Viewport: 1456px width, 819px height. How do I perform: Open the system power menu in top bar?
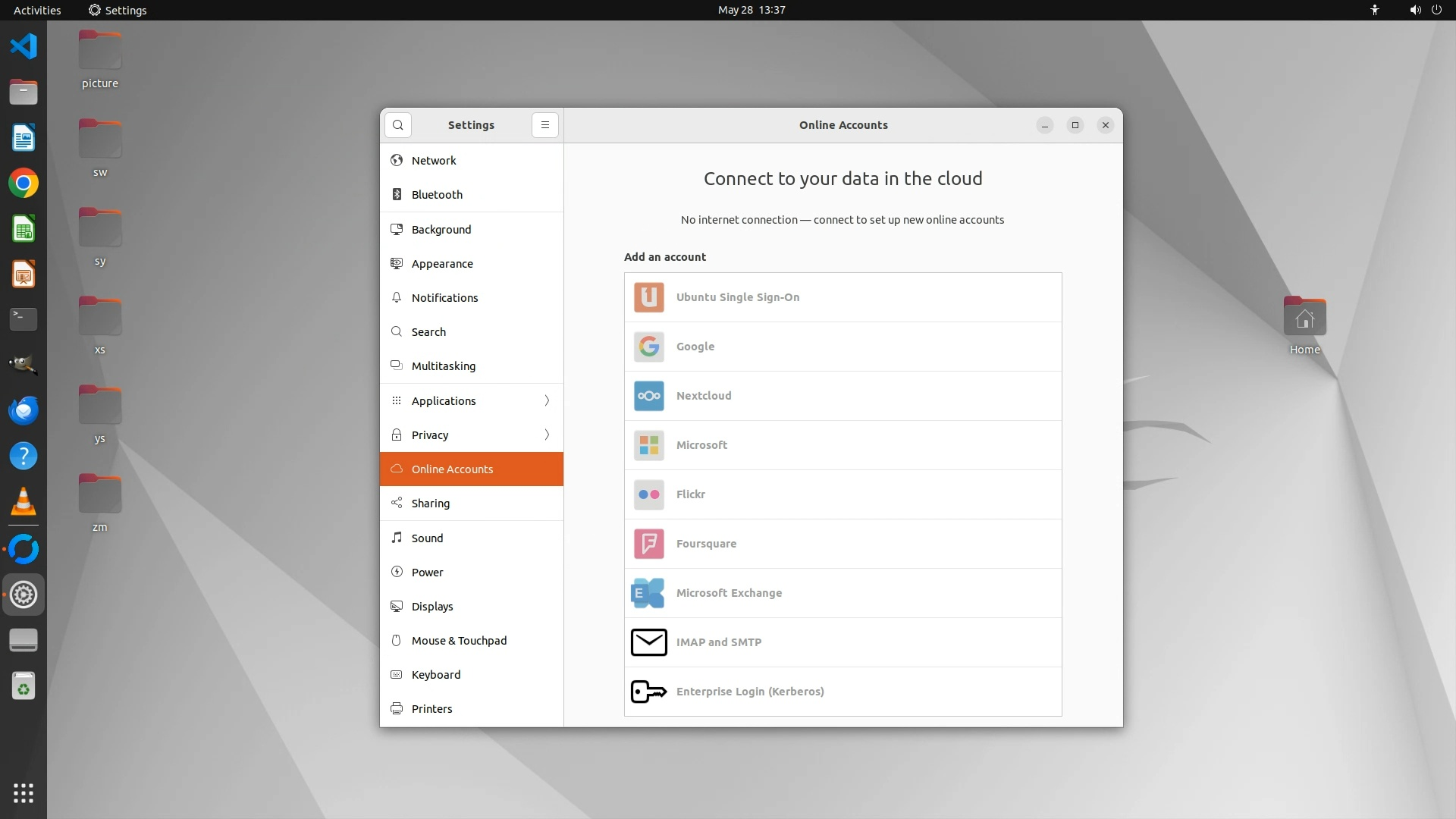1436,10
